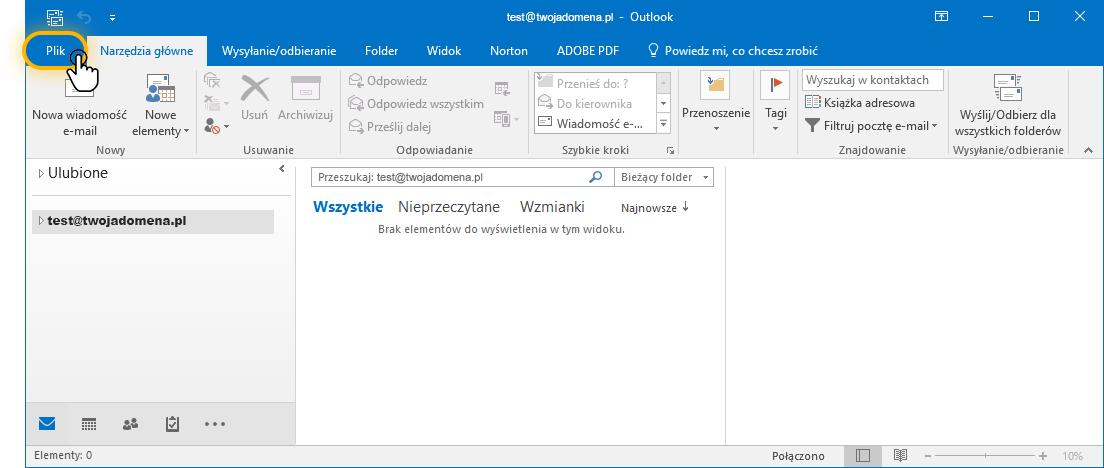
Task: Switch to the Wysyłanie/odbieranie ribbon tab
Action: [x=278, y=50]
